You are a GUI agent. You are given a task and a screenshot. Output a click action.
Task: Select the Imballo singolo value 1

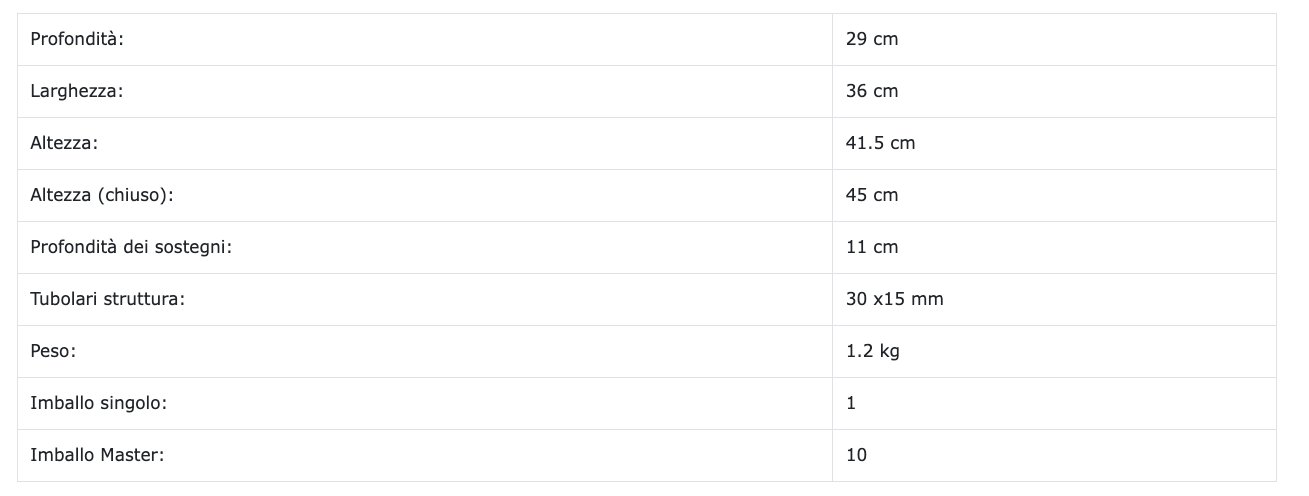click(851, 403)
